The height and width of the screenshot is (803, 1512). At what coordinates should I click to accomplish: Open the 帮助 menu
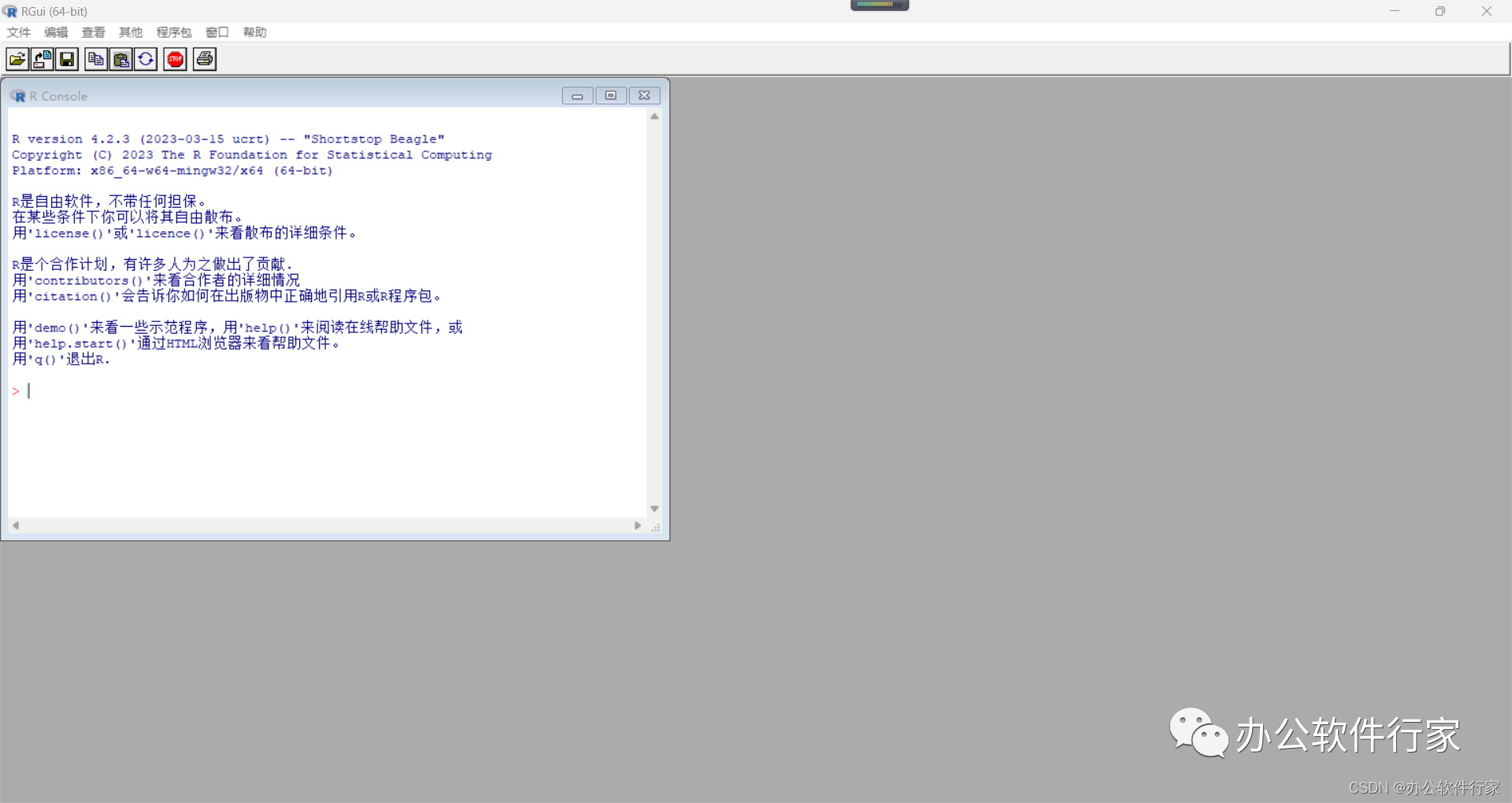pos(254,32)
